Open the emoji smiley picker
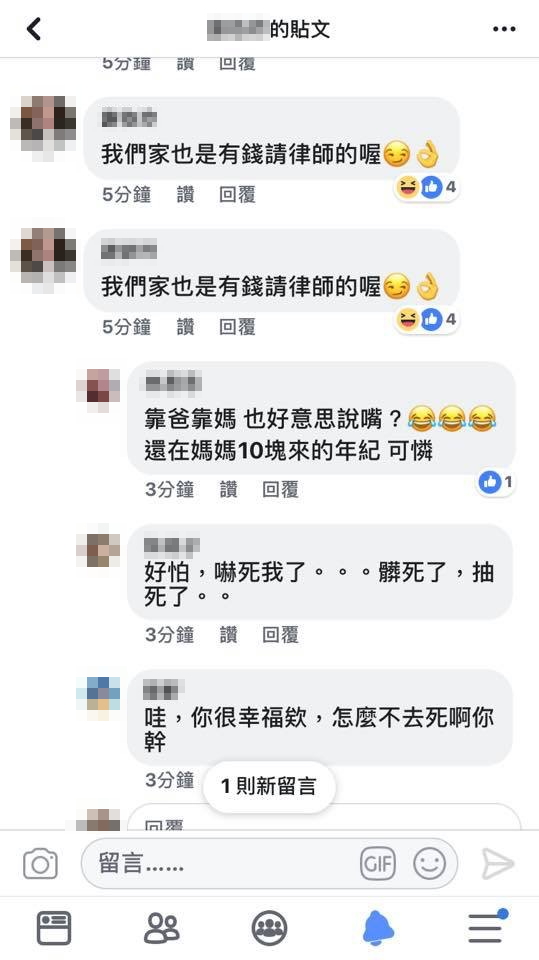539x960 pixels. click(x=429, y=864)
